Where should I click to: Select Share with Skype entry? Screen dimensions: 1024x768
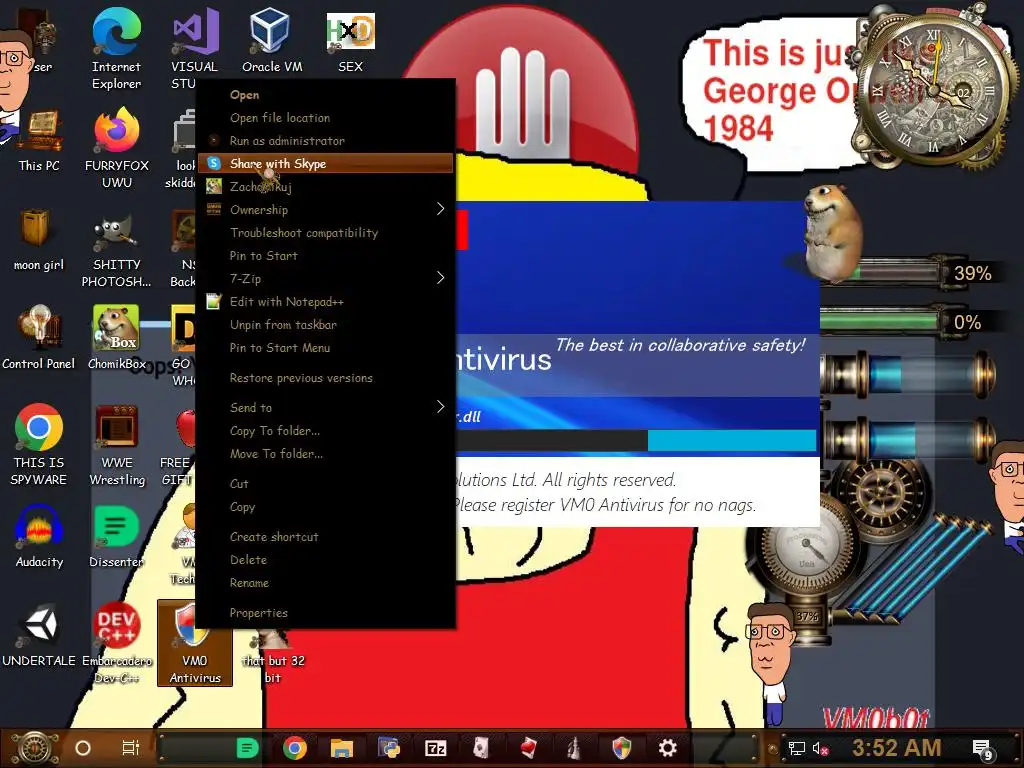point(325,163)
